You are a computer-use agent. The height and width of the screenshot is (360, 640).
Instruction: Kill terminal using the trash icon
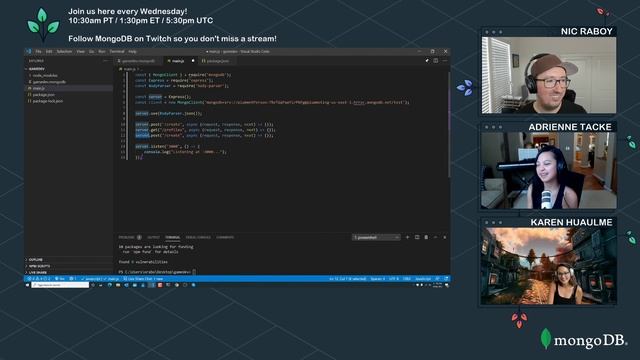coord(426,237)
